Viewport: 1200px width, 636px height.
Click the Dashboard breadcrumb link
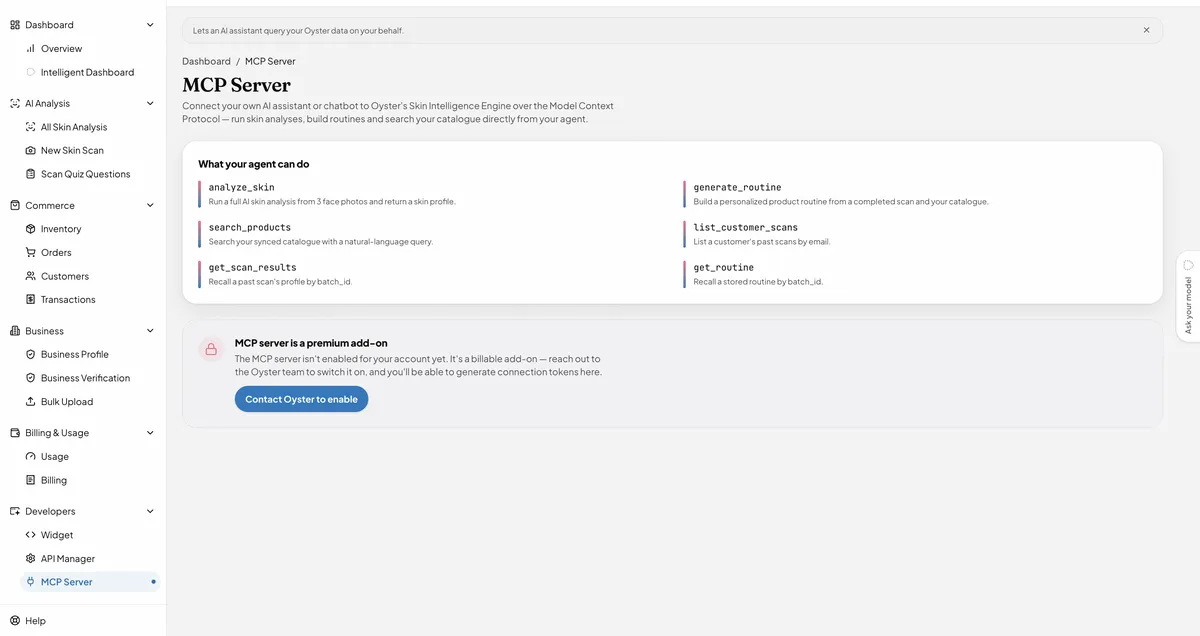(x=206, y=61)
